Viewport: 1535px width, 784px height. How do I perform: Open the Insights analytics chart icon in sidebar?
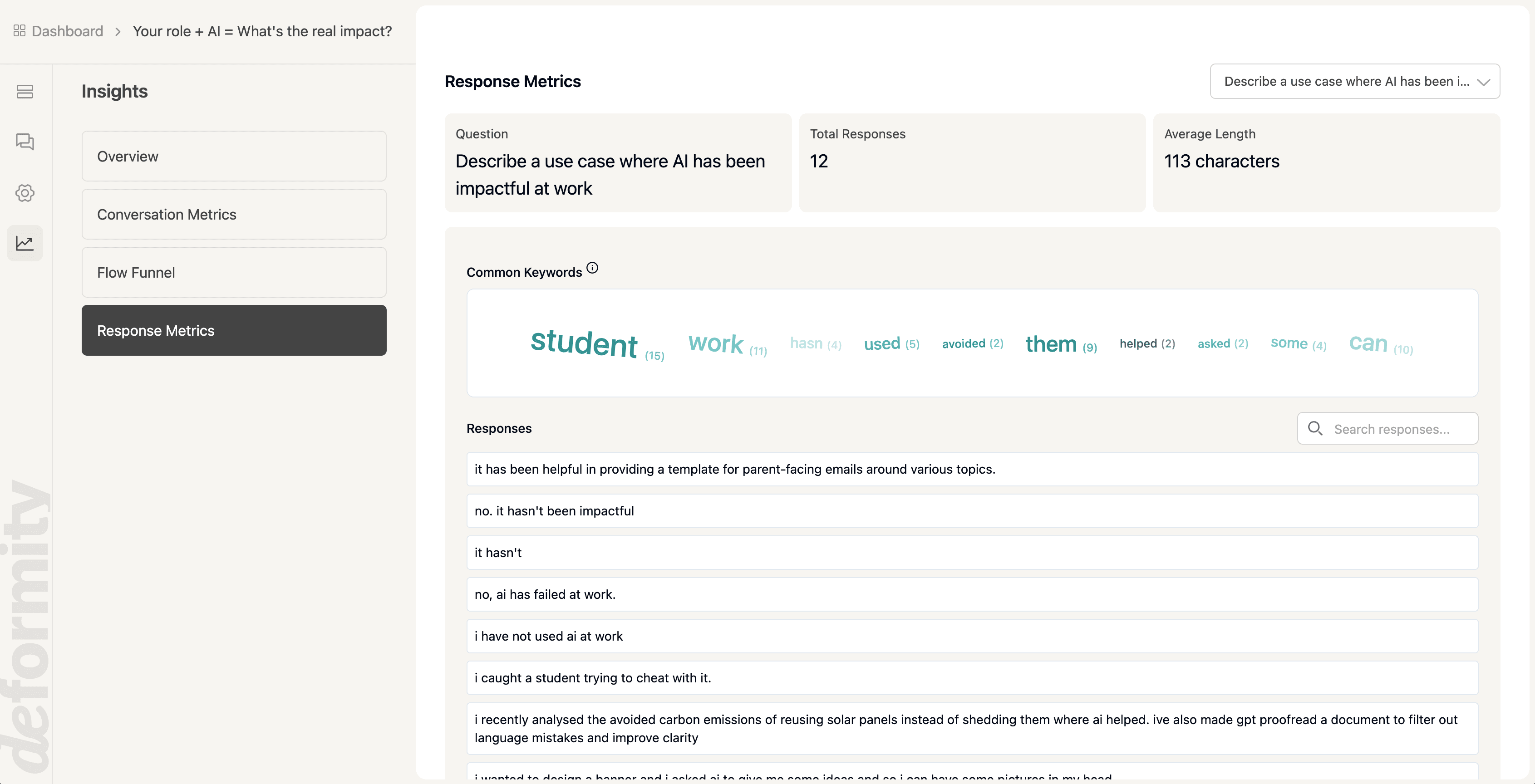pos(25,243)
